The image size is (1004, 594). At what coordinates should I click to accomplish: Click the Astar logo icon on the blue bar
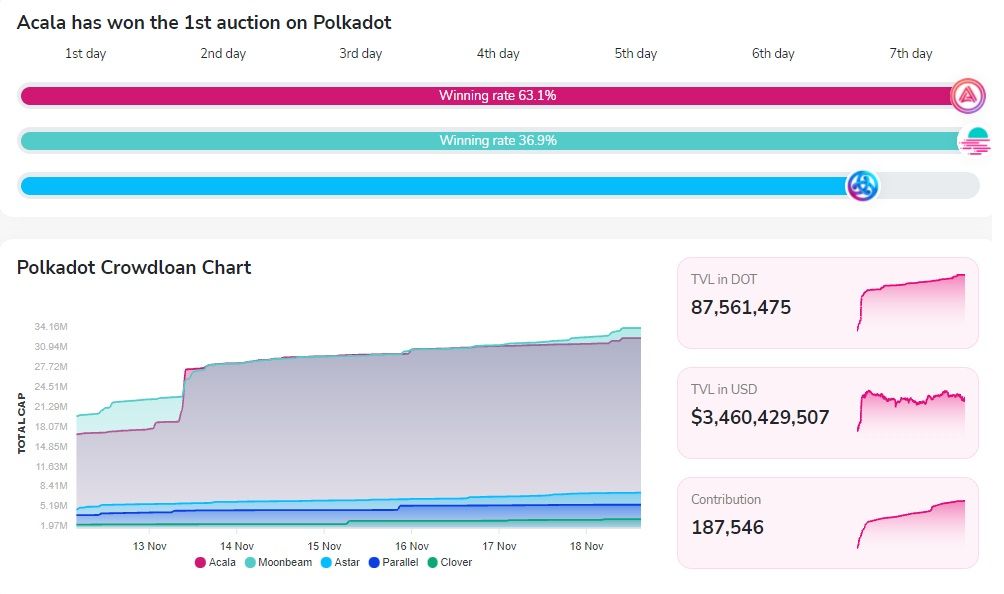coord(862,186)
